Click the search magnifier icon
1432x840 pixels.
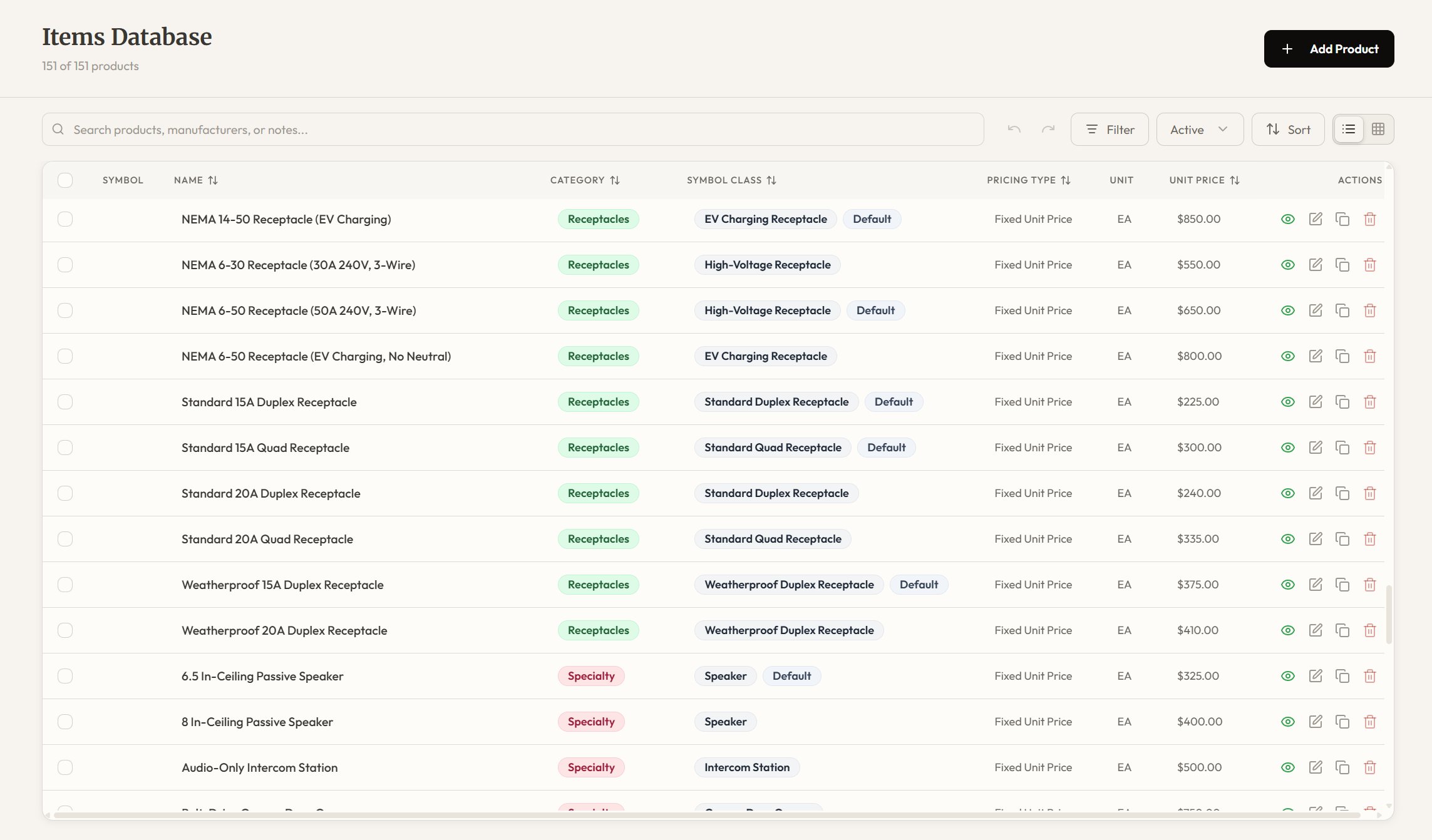pyautogui.click(x=58, y=129)
